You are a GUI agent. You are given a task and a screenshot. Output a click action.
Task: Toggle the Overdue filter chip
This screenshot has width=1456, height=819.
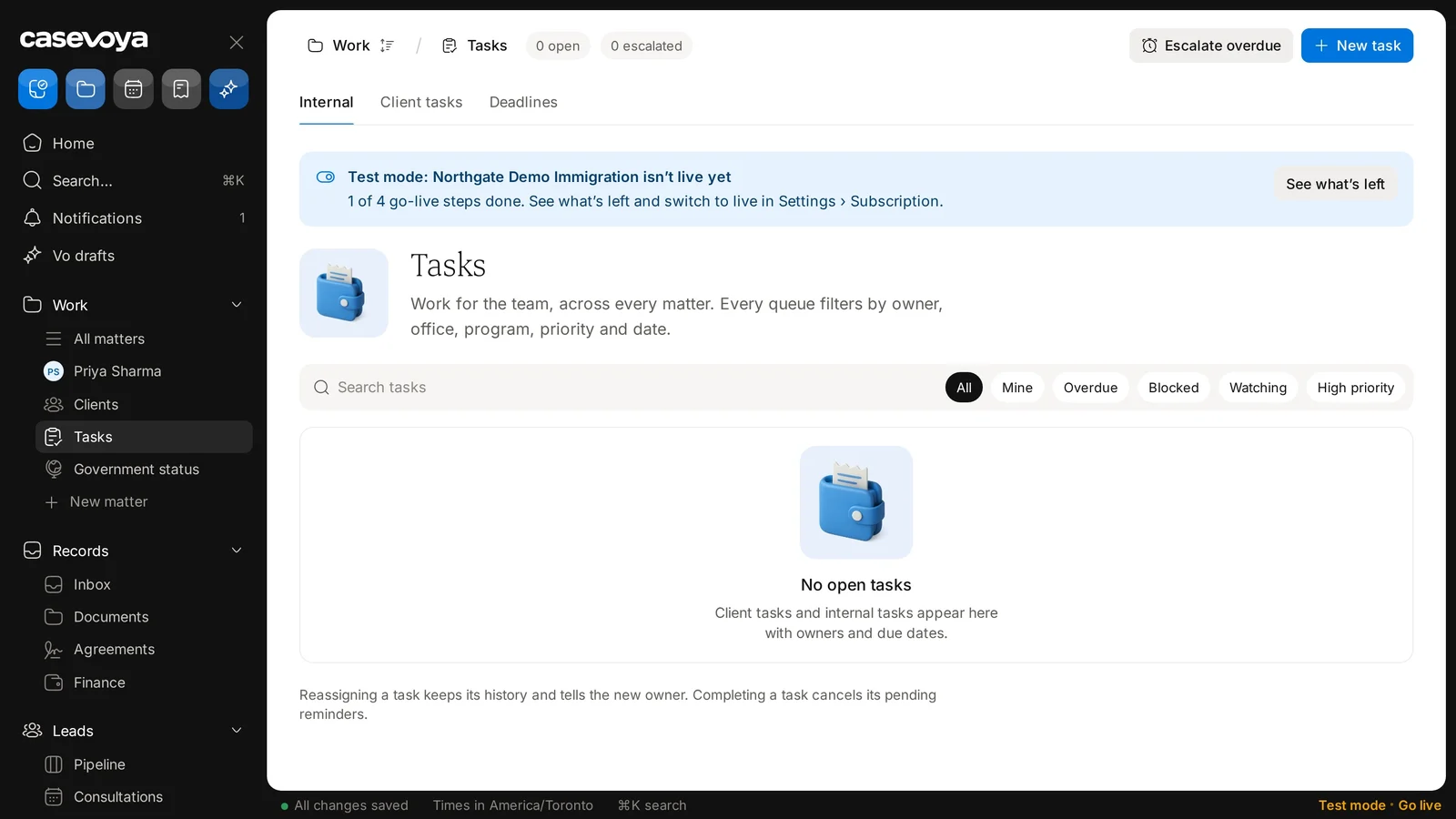(x=1090, y=388)
